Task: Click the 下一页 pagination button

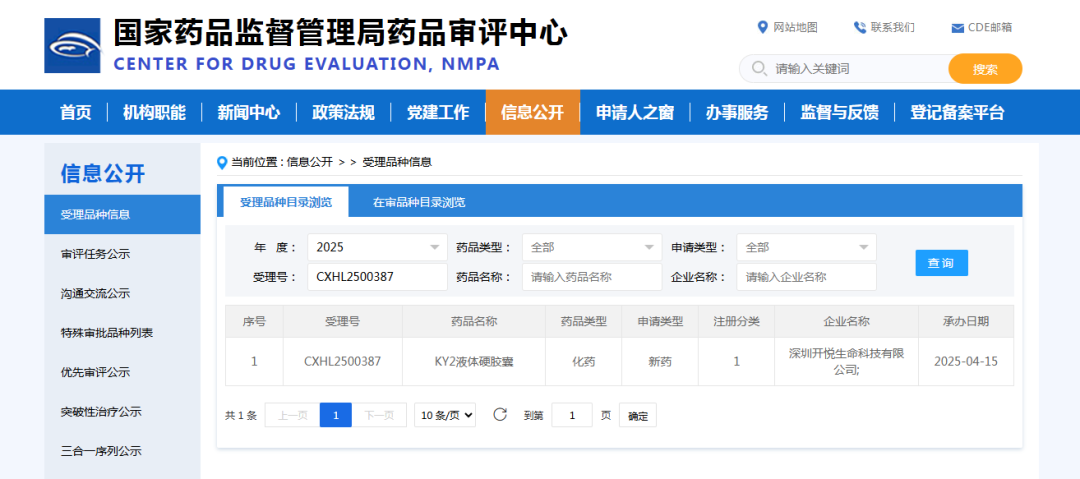Action: coord(379,415)
